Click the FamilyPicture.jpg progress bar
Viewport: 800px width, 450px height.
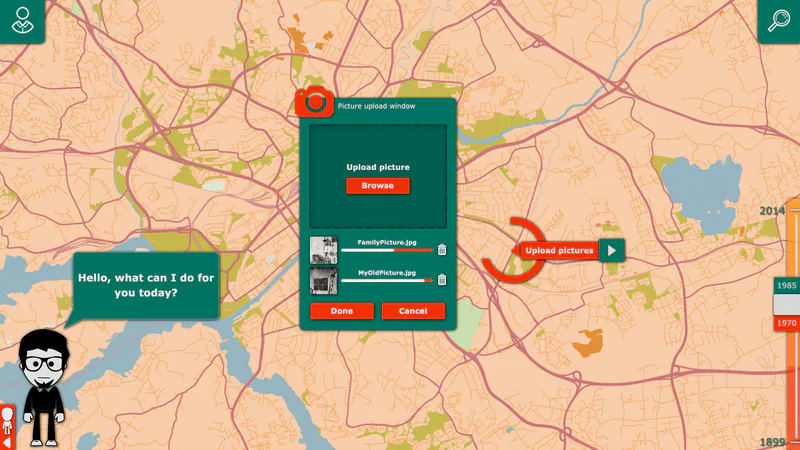387,250
